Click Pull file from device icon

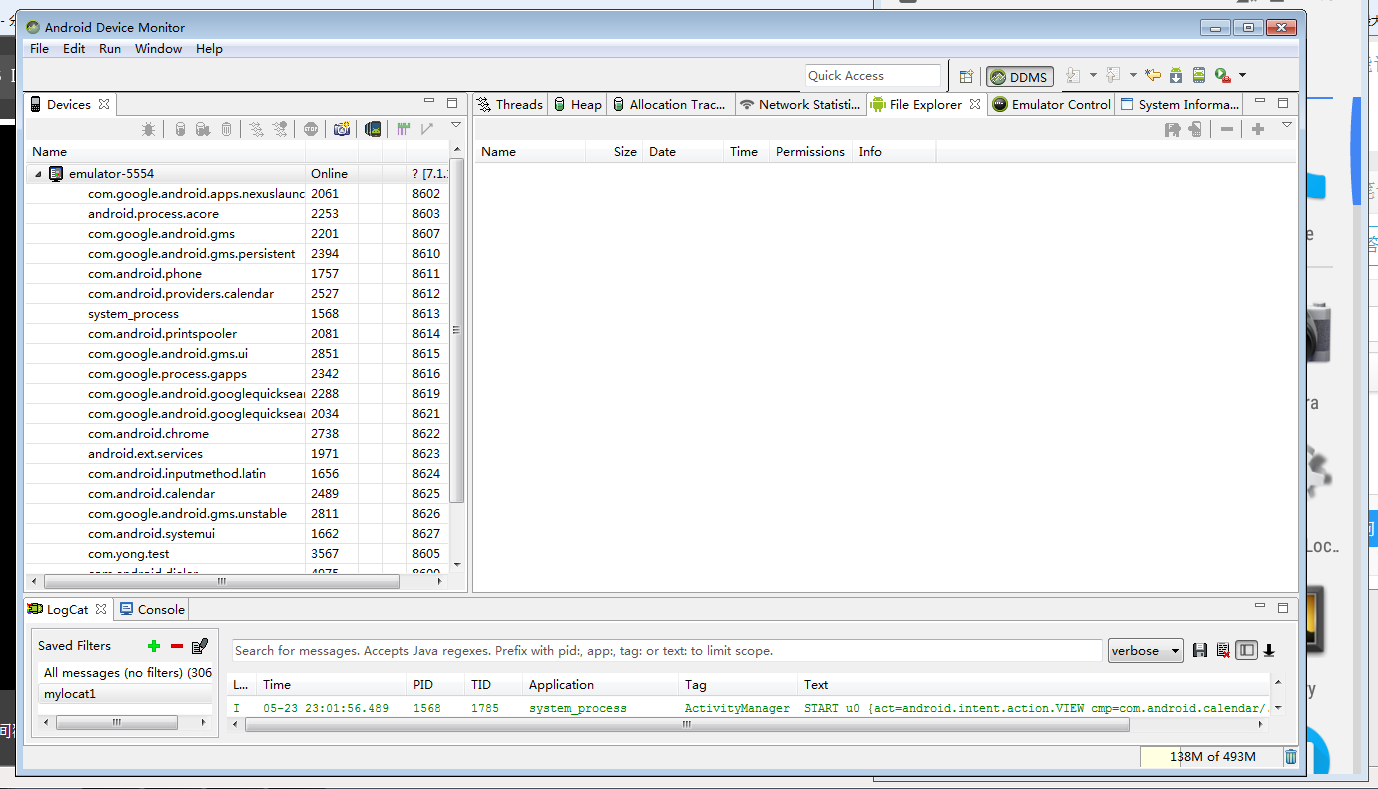click(1173, 129)
